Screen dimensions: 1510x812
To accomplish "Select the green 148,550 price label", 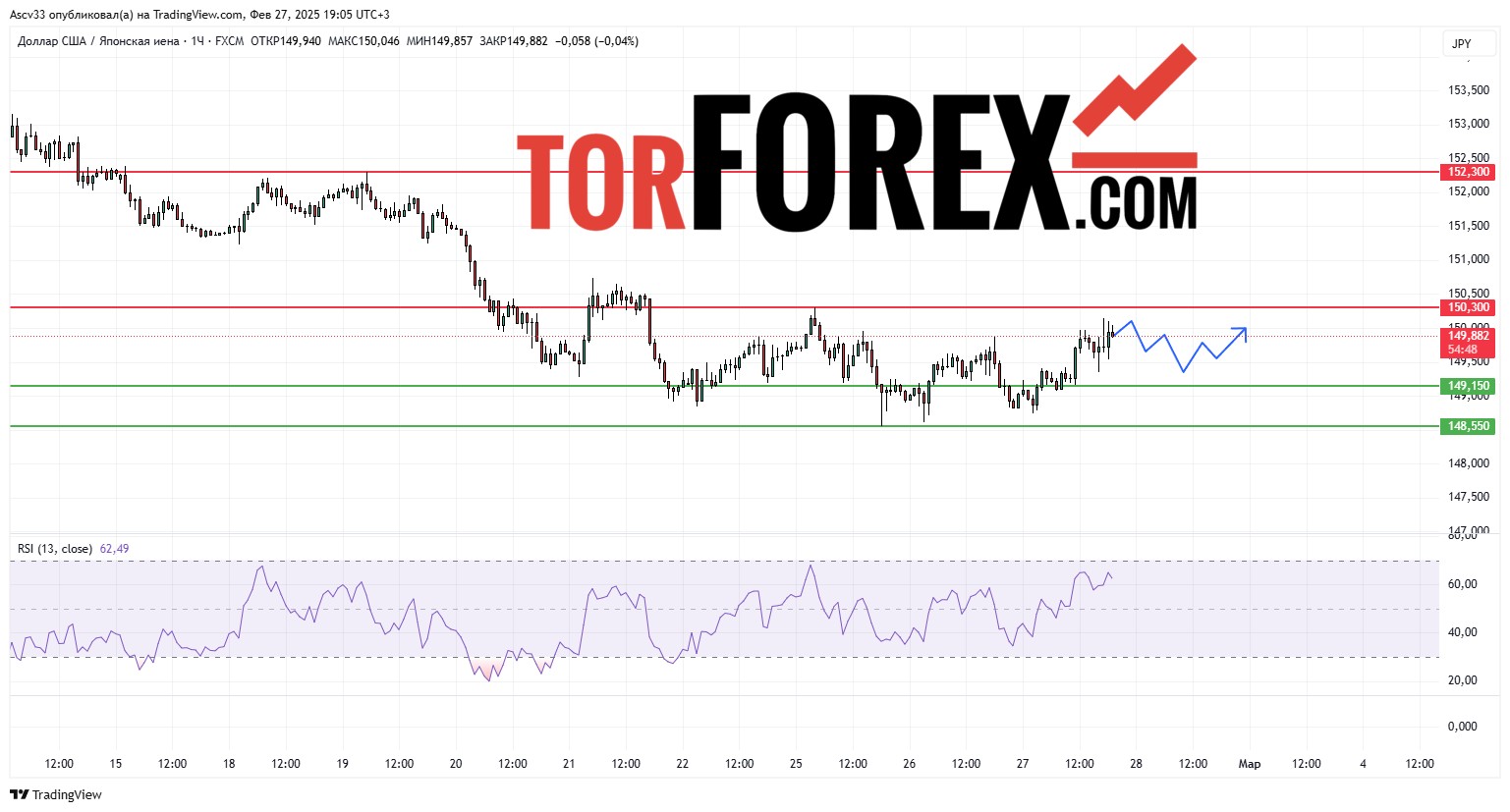I will 1468,426.
